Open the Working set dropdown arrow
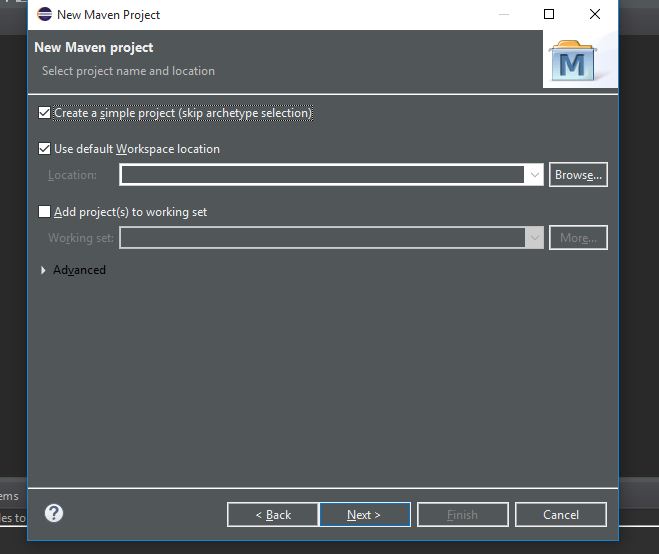 [x=534, y=238]
